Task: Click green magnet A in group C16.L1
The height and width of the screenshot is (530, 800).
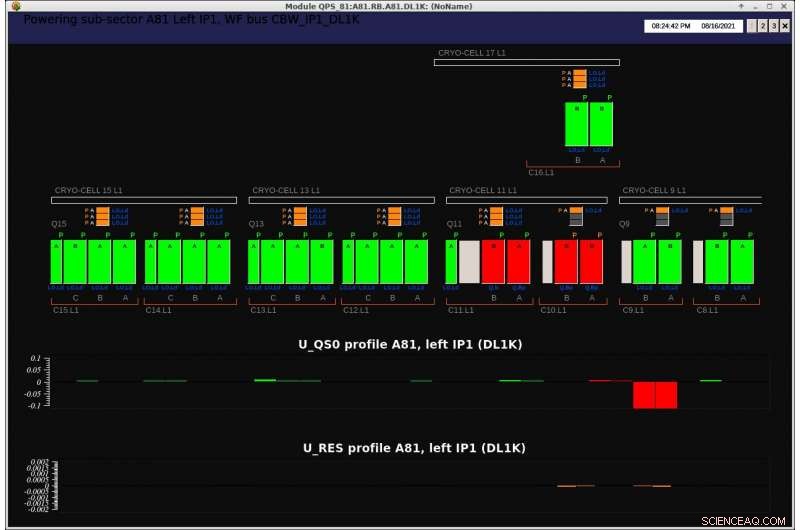Action: click(601, 124)
